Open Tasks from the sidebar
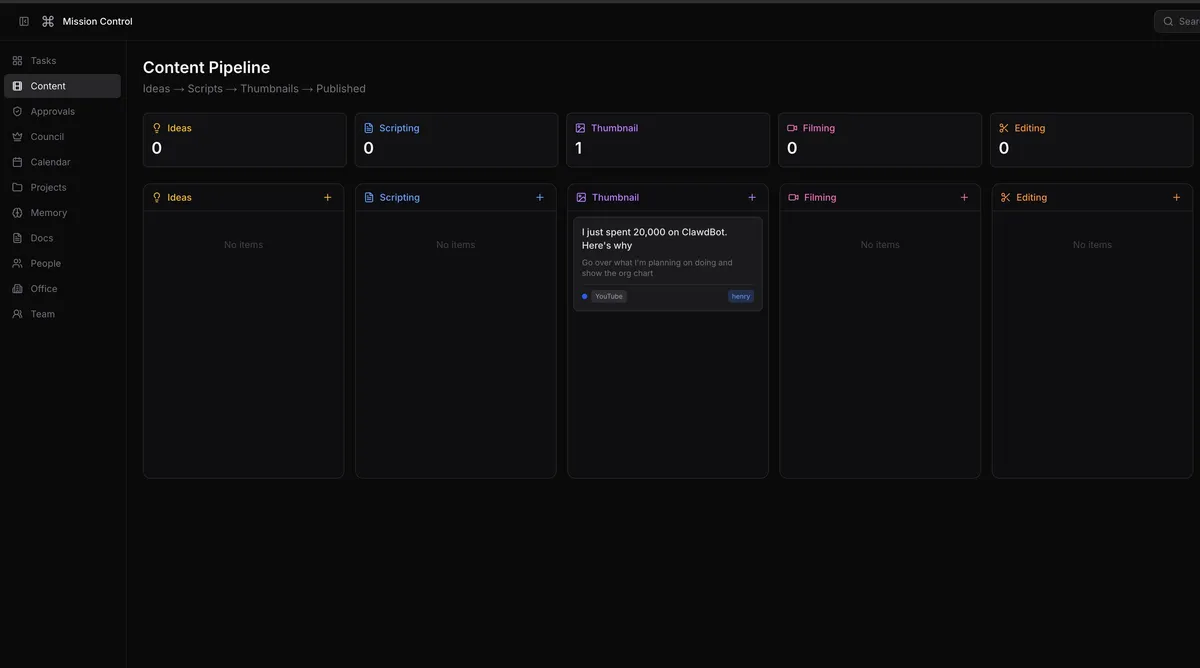The height and width of the screenshot is (668, 1200). coord(43,61)
